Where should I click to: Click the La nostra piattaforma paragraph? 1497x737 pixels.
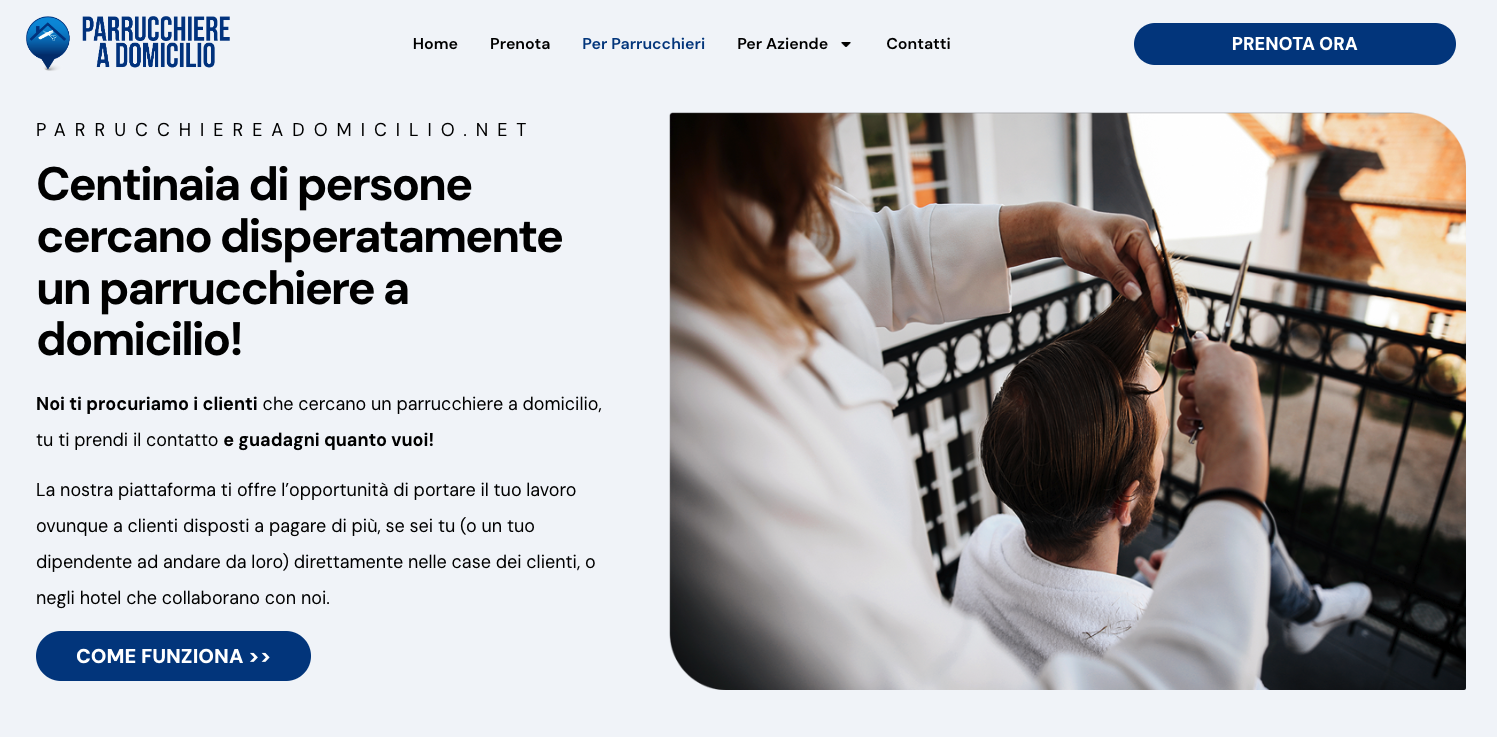316,544
